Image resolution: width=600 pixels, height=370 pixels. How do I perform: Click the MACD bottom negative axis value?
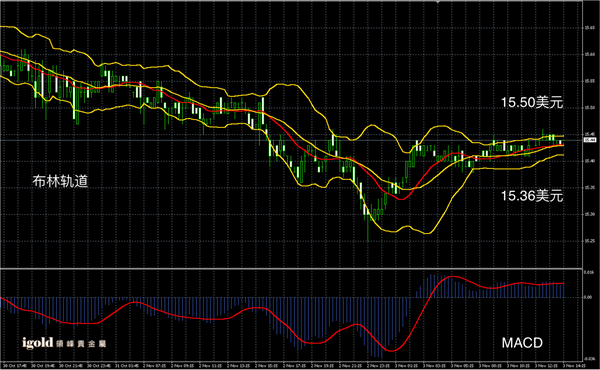point(589,359)
